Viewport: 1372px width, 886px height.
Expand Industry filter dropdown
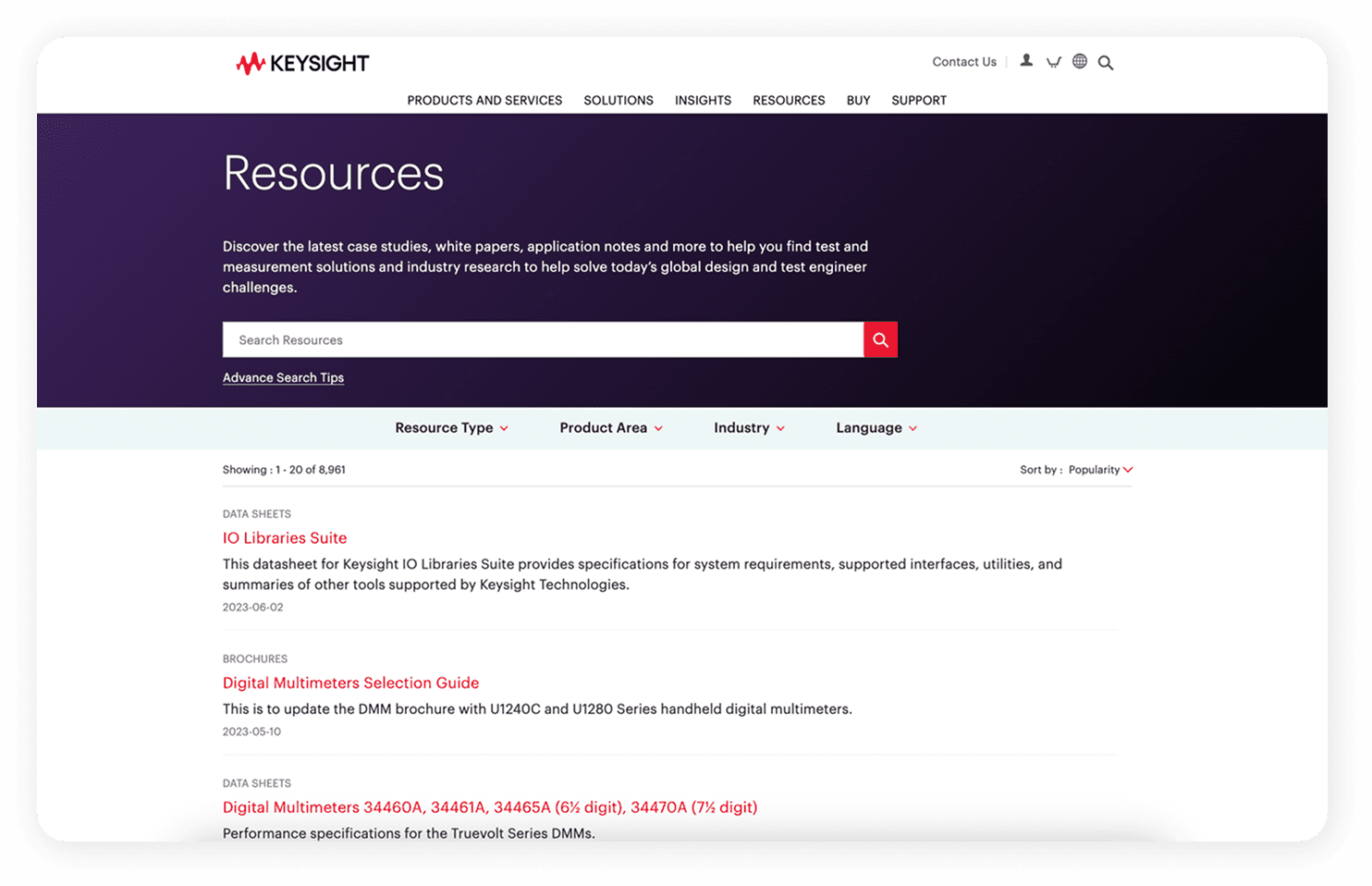(x=749, y=428)
